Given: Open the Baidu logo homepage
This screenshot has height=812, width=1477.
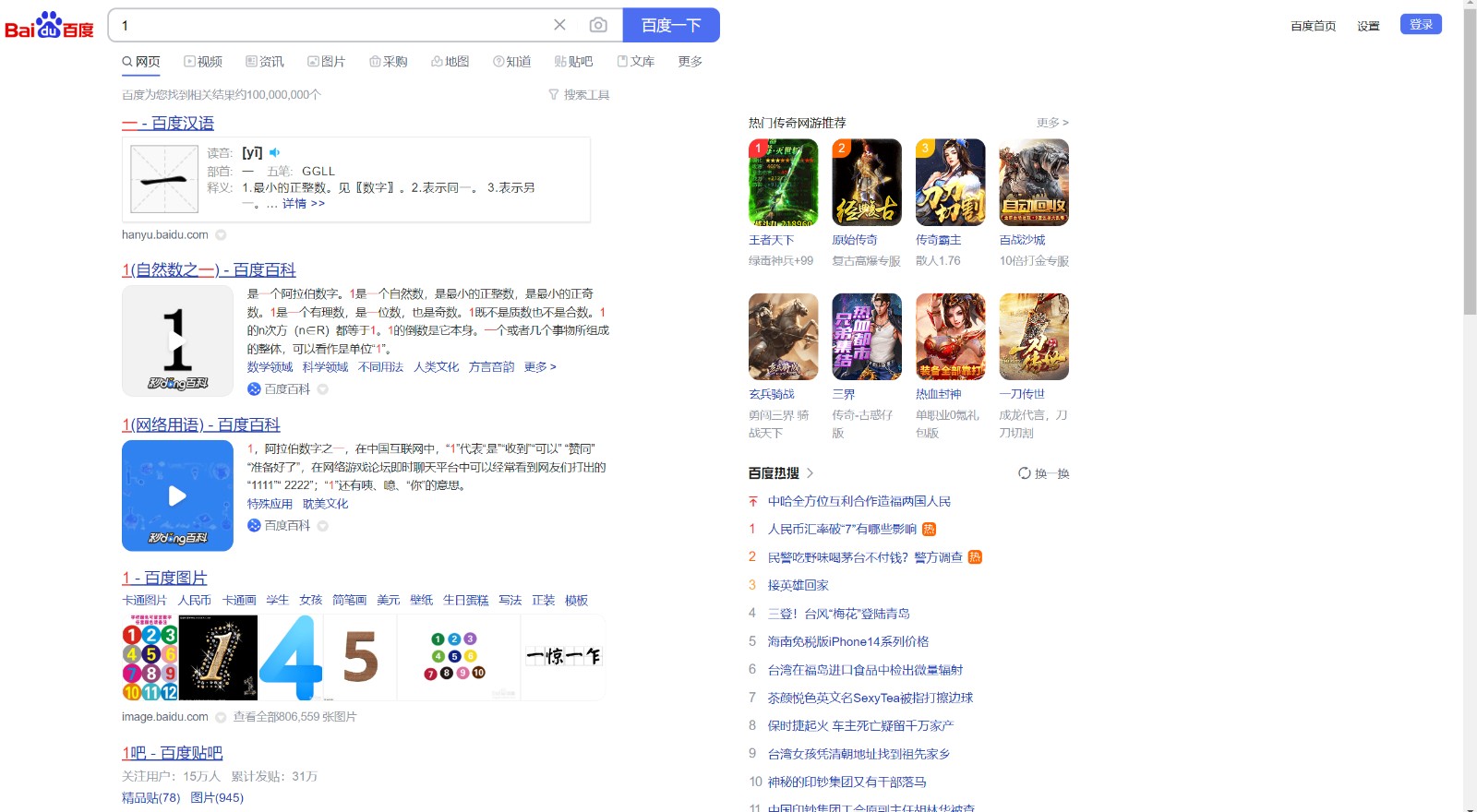Looking at the screenshot, I should (49, 25).
